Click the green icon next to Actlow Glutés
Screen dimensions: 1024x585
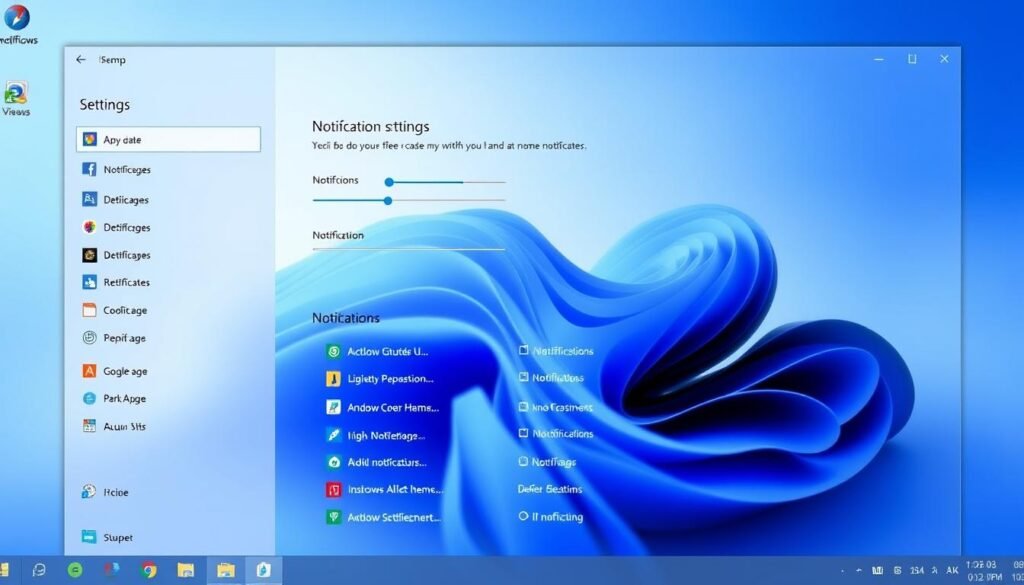(x=334, y=351)
